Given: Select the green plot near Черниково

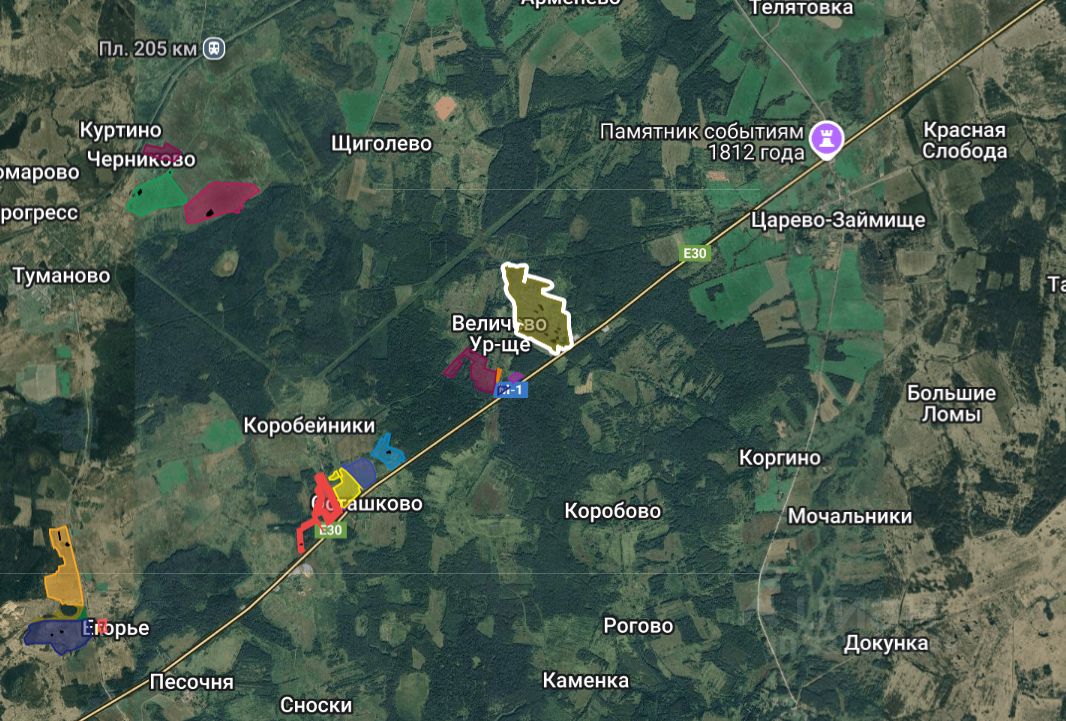Looking at the screenshot, I should [x=156, y=195].
